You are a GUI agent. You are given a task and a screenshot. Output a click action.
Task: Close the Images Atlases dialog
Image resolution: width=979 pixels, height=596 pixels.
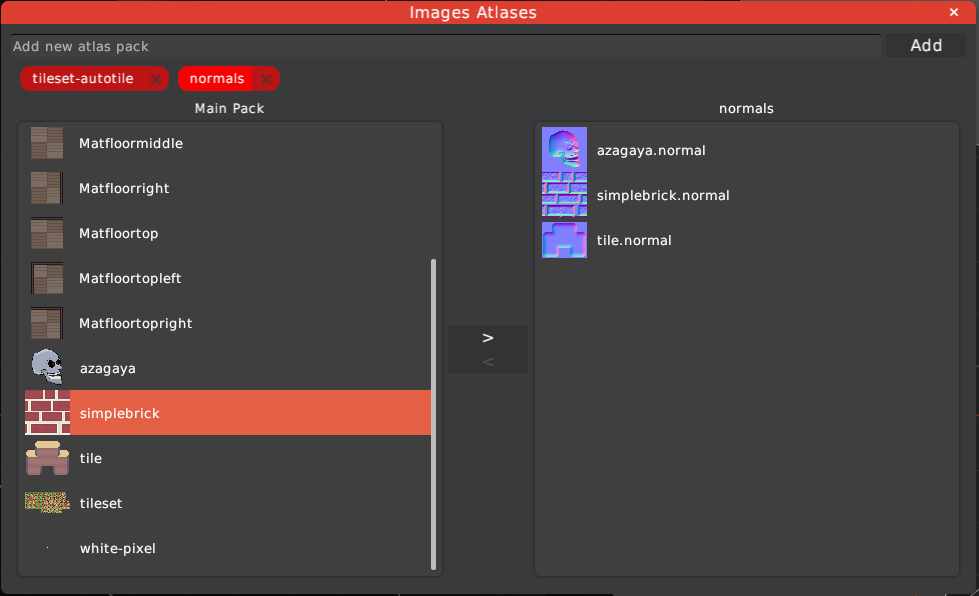pyautogui.click(x=953, y=12)
